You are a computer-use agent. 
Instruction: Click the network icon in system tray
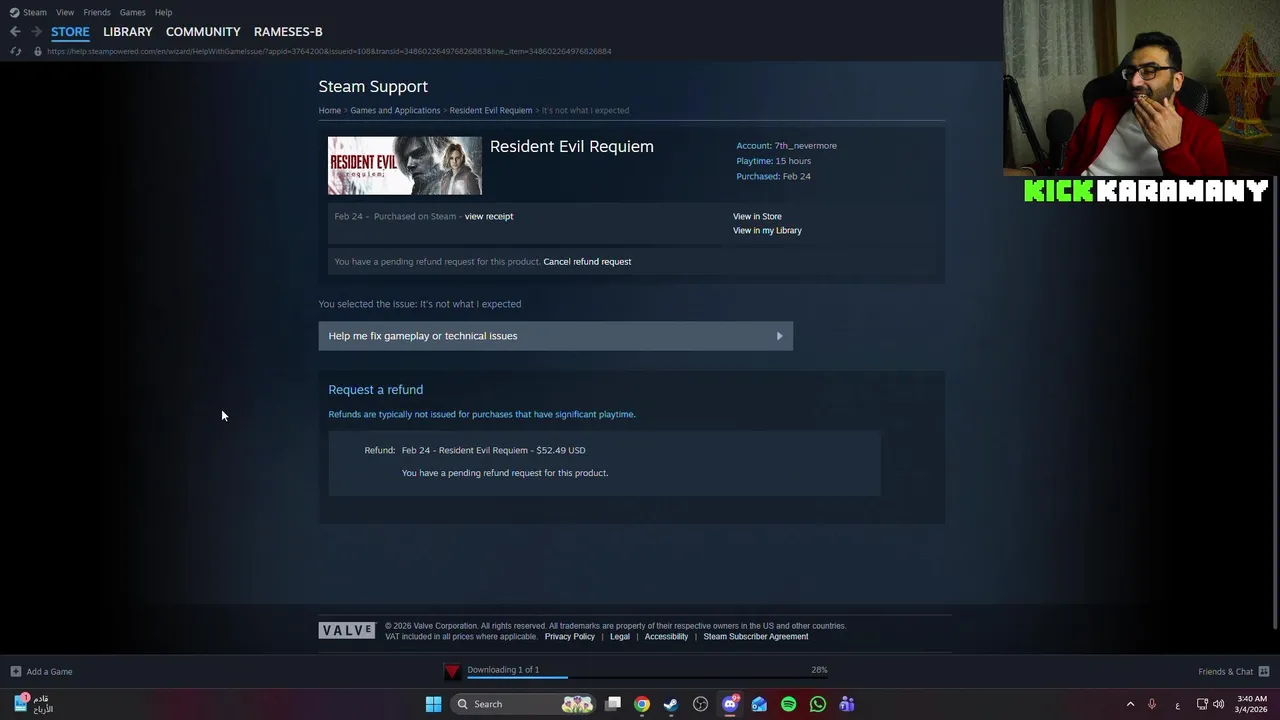click(1202, 704)
